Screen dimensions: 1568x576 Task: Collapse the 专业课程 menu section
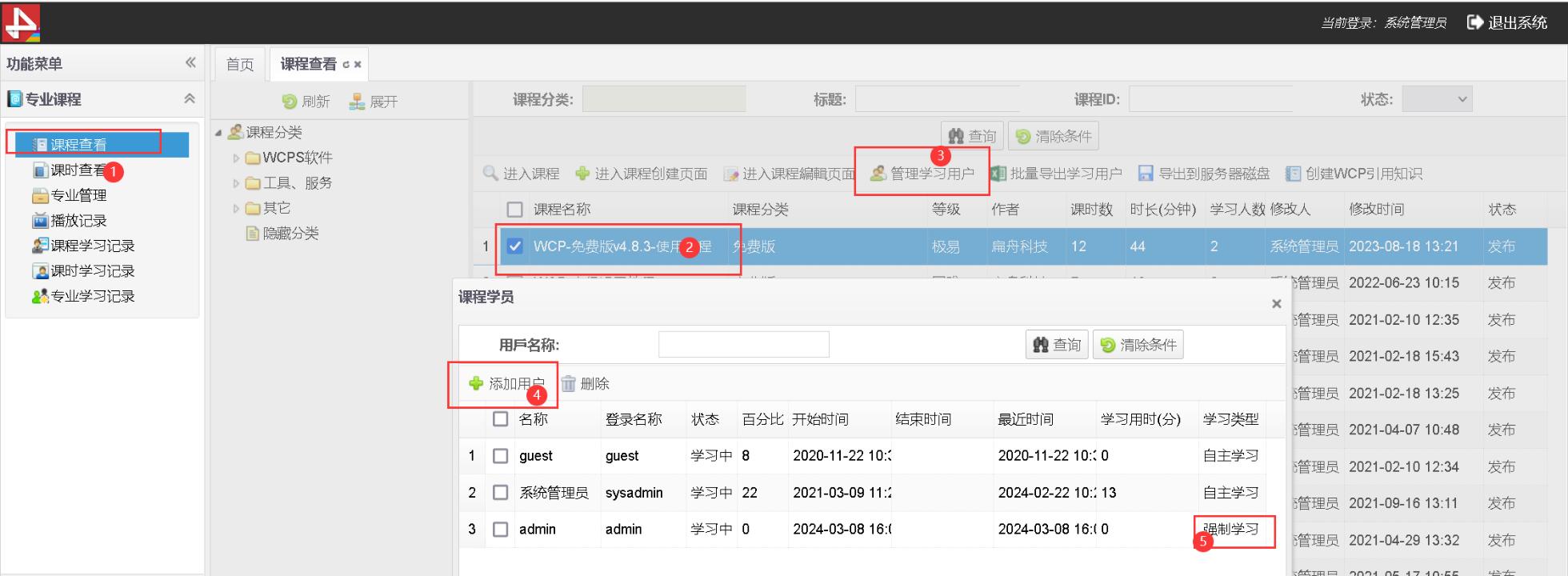tap(190, 98)
